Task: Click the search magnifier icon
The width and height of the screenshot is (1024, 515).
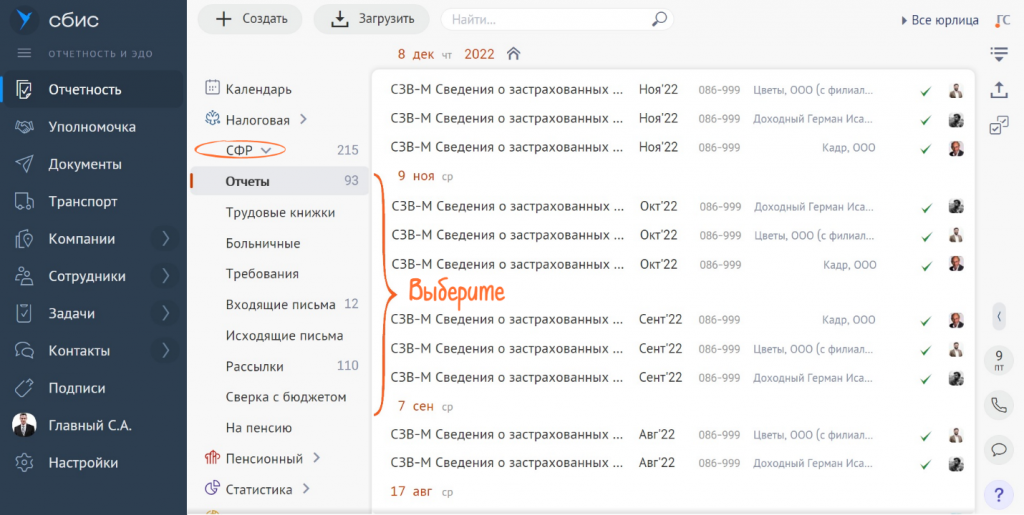Action: [659, 19]
